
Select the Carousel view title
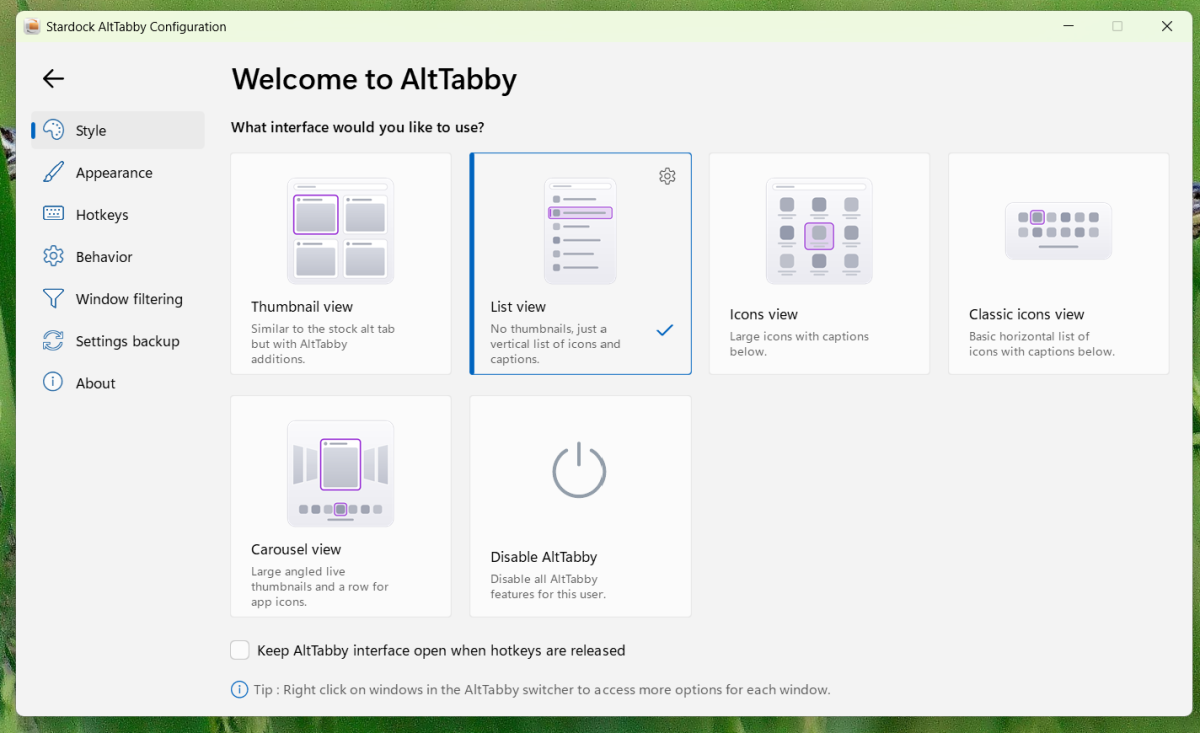point(296,549)
